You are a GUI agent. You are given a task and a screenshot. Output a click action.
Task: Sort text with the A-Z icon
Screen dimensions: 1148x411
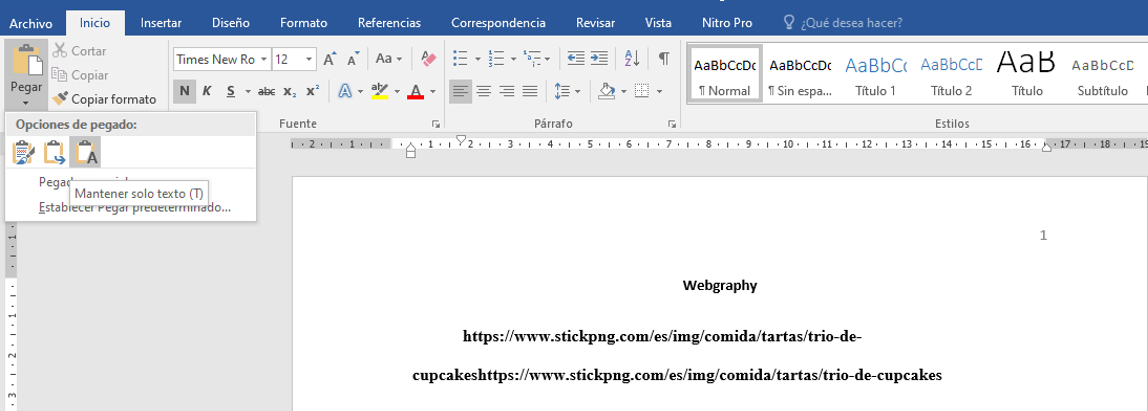click(631, 59)
